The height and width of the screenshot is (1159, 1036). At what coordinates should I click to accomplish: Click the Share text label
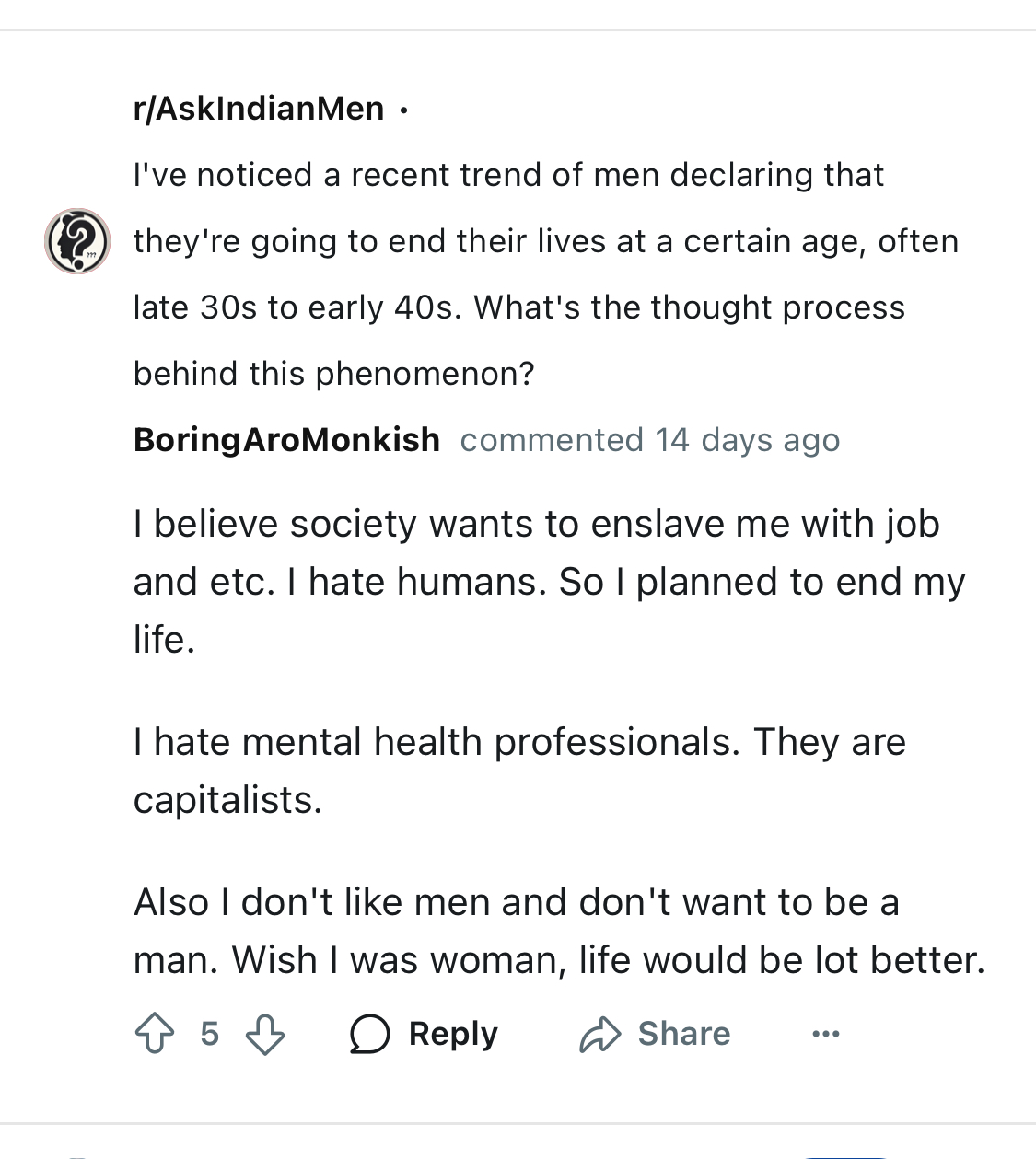pos(684,1034)
